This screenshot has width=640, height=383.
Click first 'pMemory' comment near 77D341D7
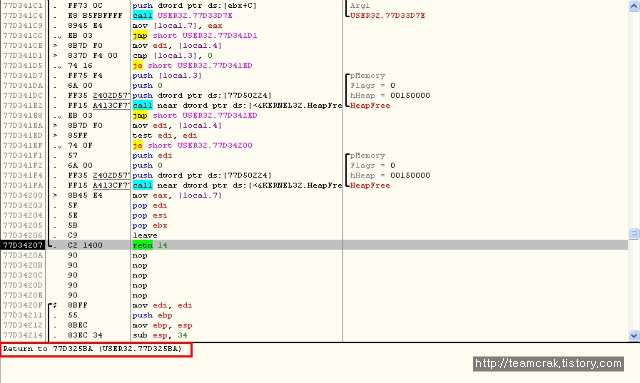click(367, 76)
